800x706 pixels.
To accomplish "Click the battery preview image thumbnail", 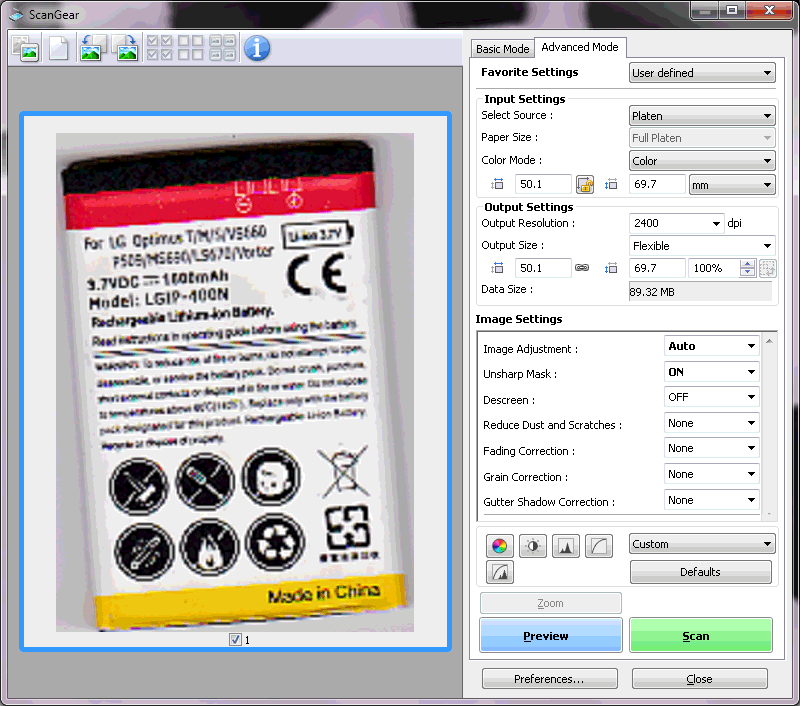I will coord(235,382).
